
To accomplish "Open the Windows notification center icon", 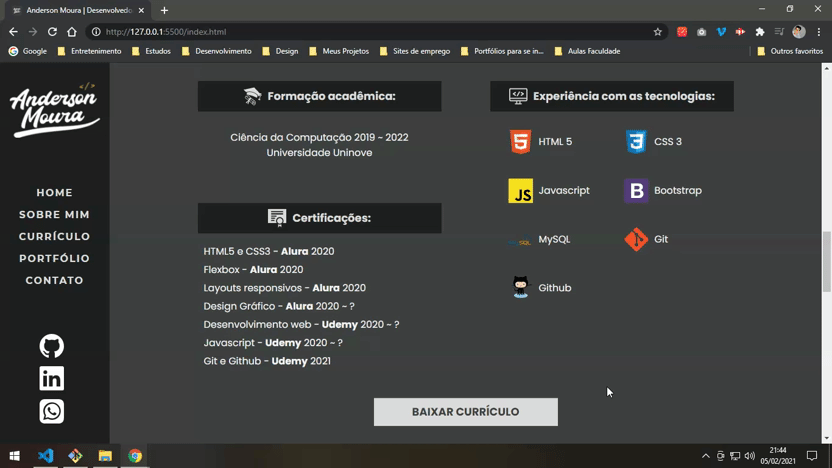I will (812, 456).
